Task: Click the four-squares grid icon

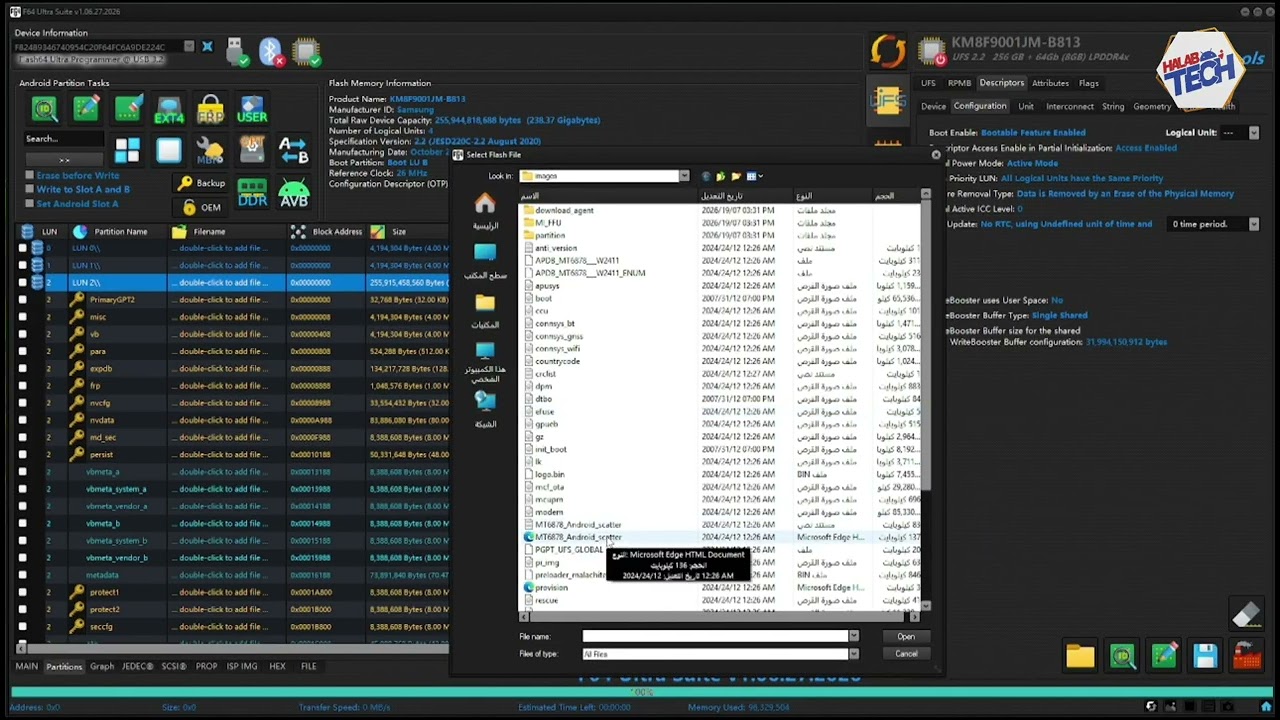Action: click(x=127, y=150)
